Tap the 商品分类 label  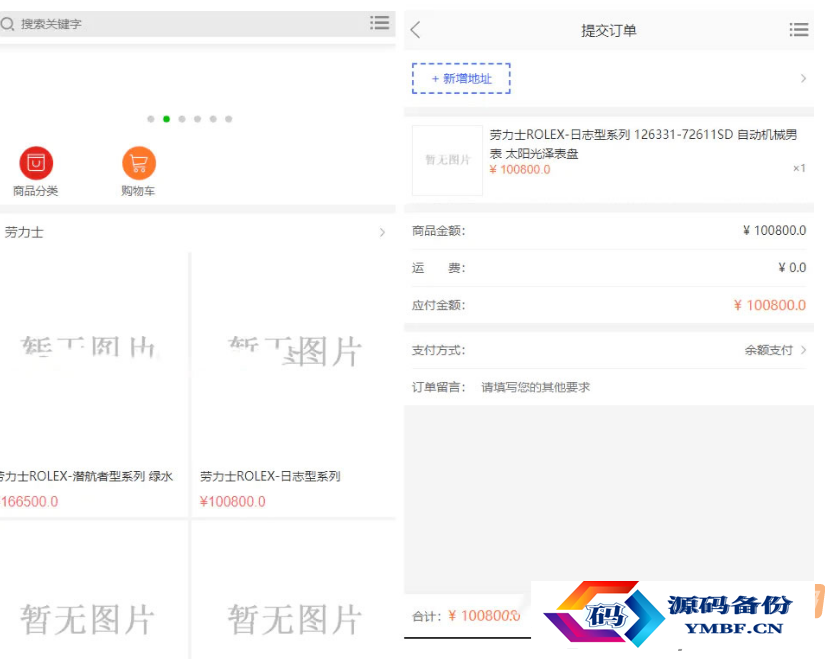35,191
